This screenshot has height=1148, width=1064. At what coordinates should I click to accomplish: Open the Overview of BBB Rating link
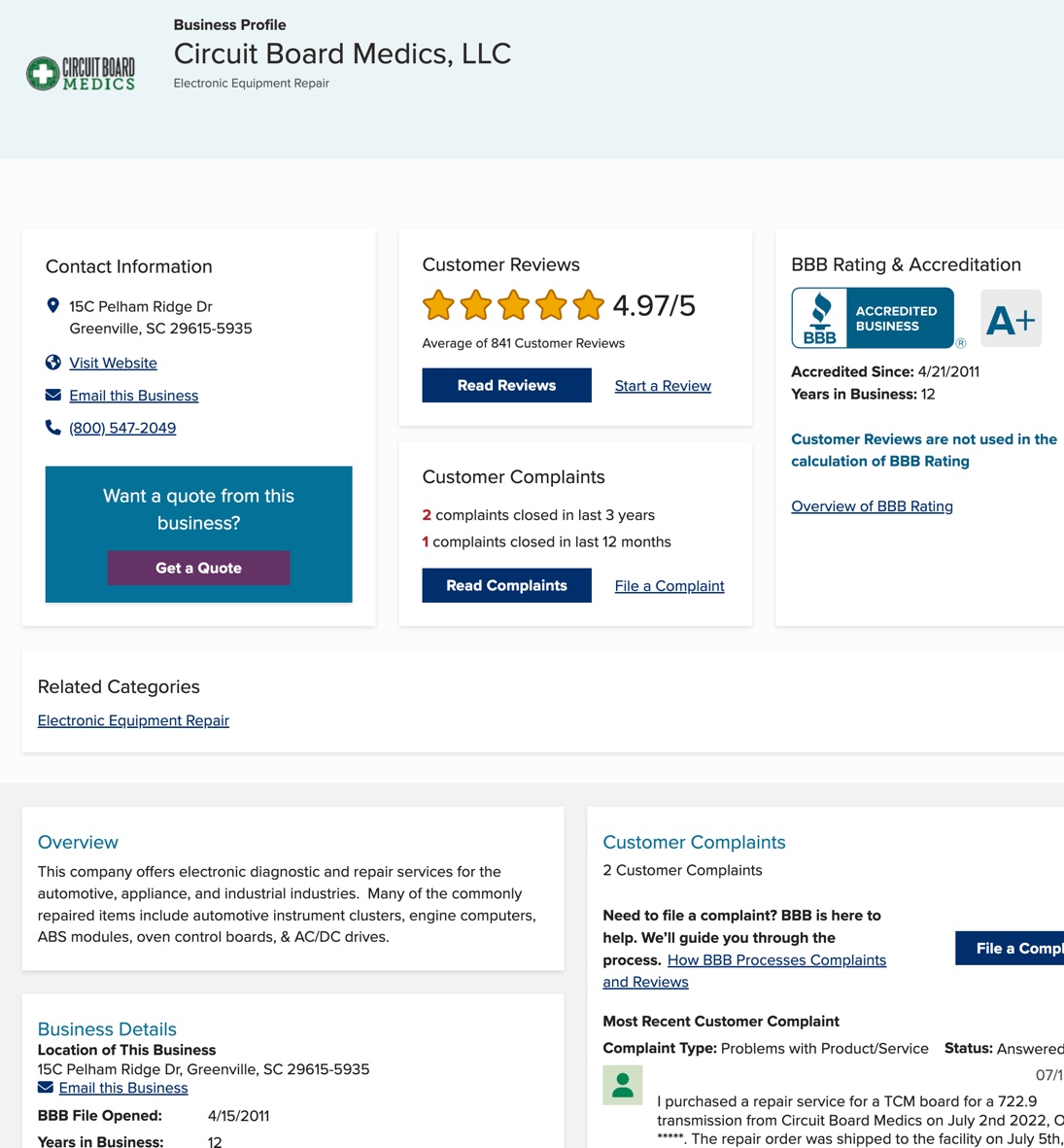pyautogui.click(x=872, y=506)
